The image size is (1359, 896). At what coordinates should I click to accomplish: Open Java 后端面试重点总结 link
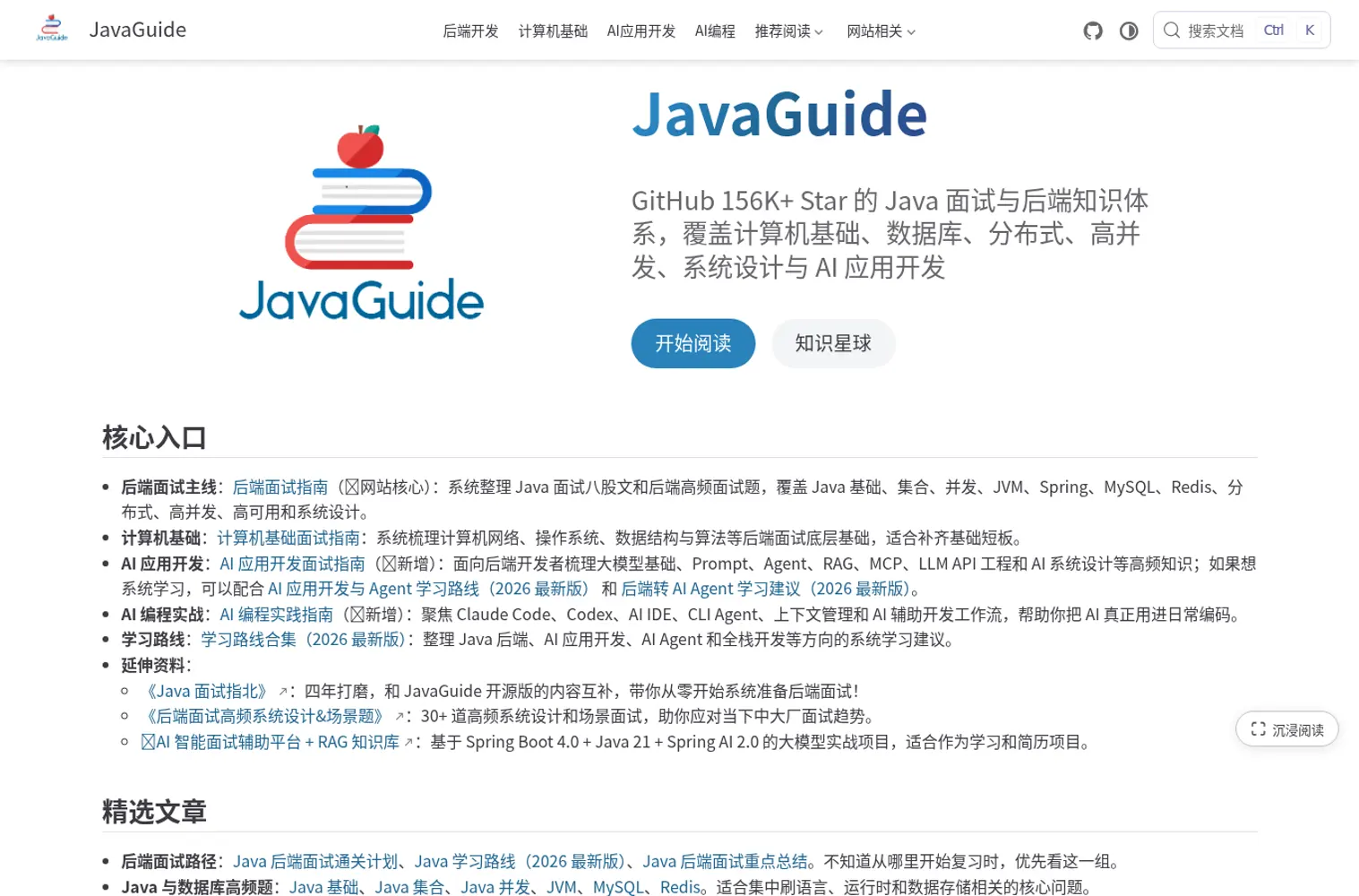point(726,862)
